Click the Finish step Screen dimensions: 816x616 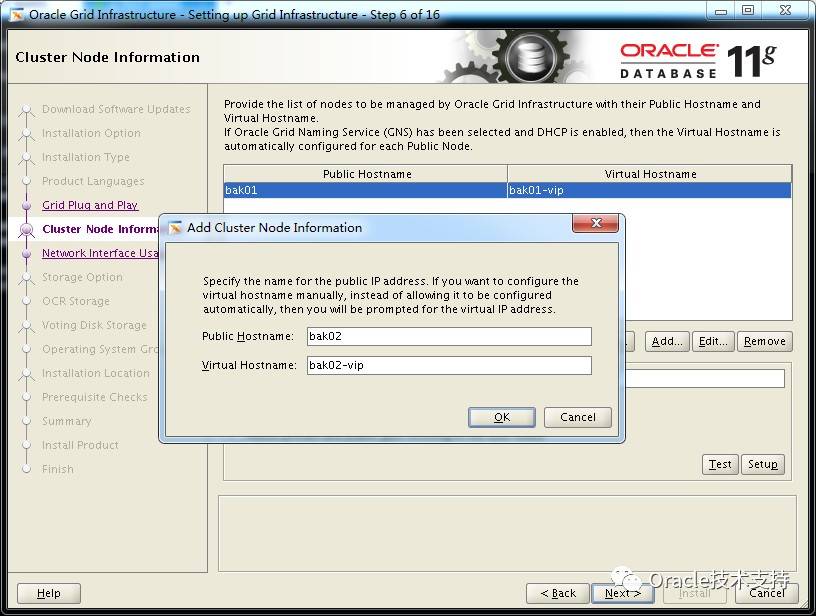pos(58,469)
